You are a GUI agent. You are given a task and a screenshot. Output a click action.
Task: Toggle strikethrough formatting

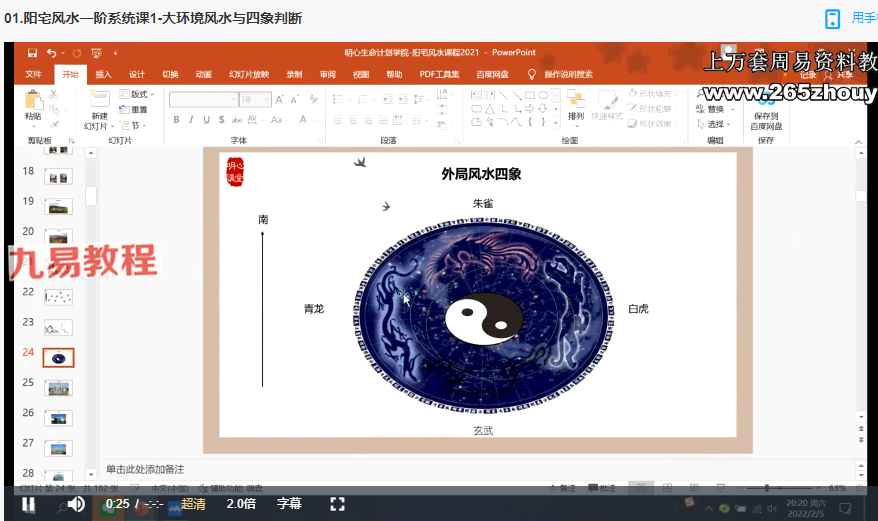pos(237,119)
